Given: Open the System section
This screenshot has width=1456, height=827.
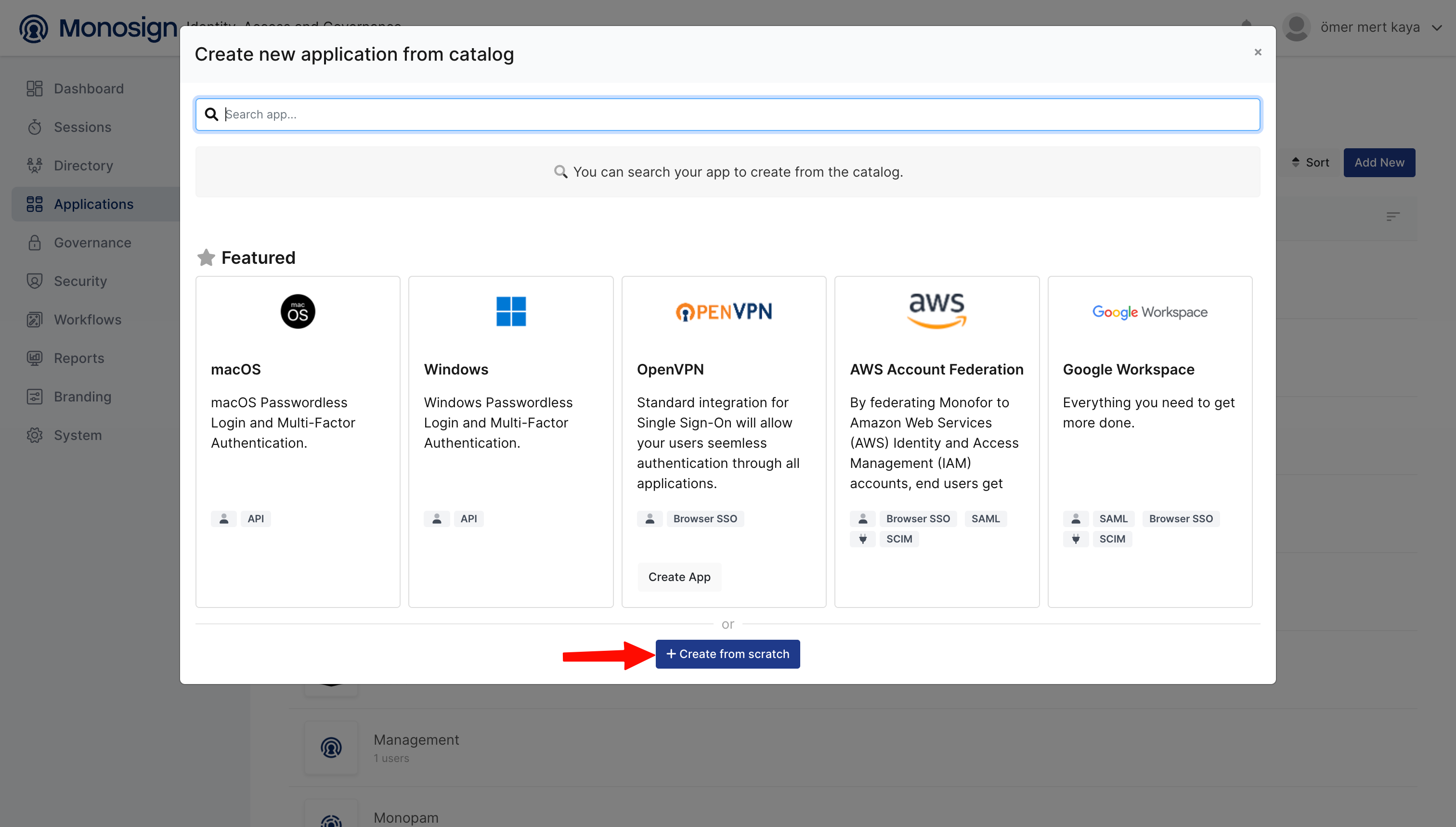Looking at the screenshot, I should [78, 436].
